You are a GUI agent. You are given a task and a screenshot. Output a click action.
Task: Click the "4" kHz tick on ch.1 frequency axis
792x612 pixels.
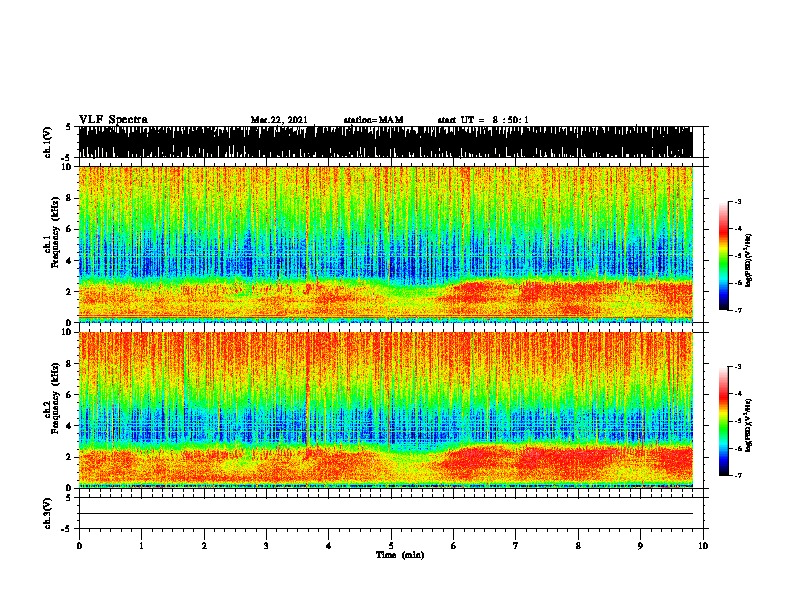pyautogui.click(x=70, y=261)
